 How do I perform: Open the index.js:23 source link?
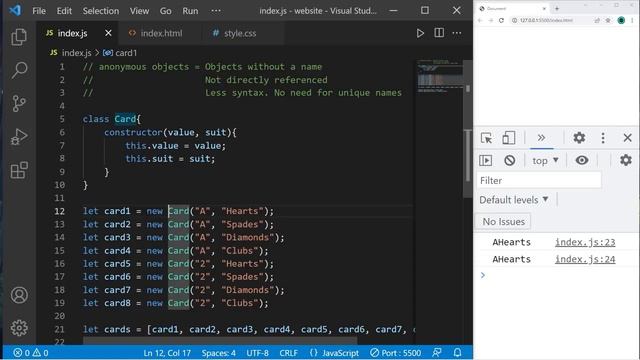pos(585,242)
